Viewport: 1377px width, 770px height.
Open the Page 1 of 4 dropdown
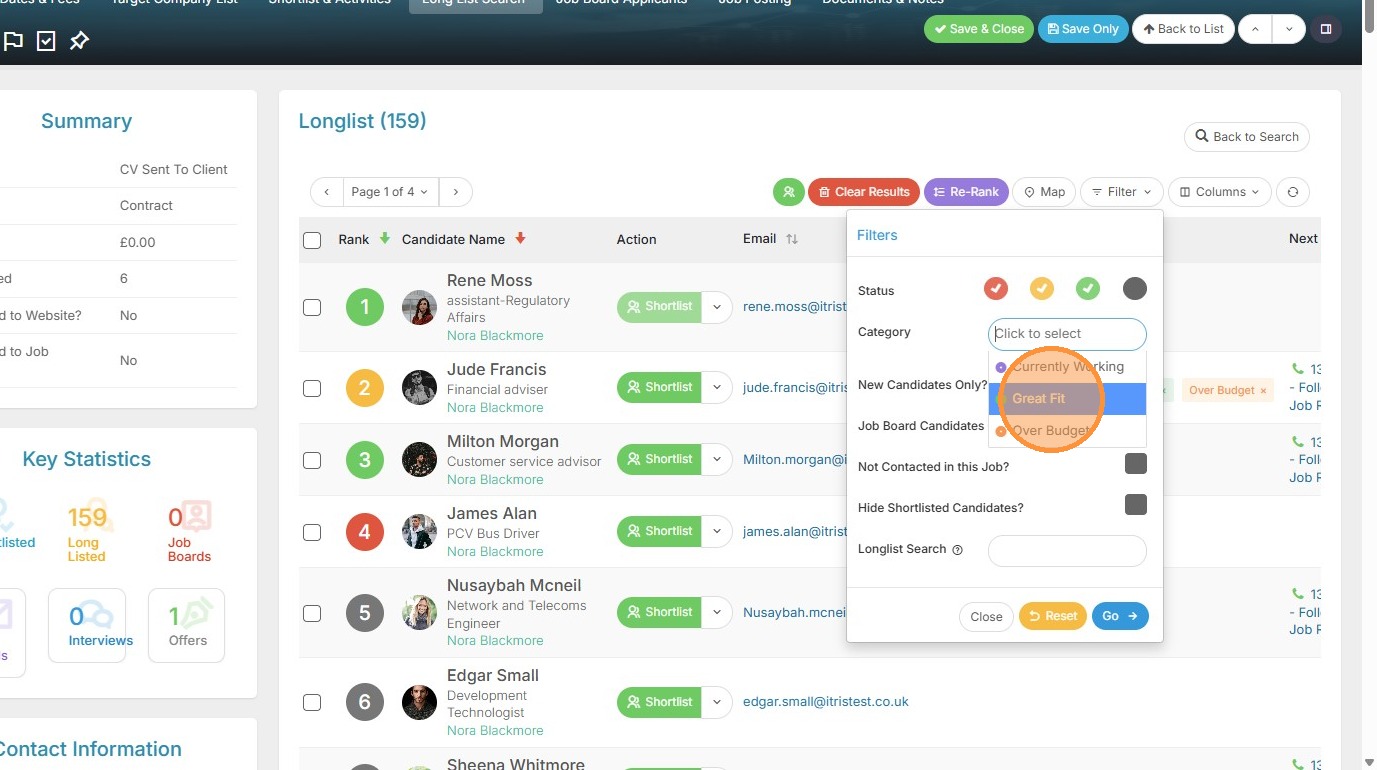[x=391, y=192]
